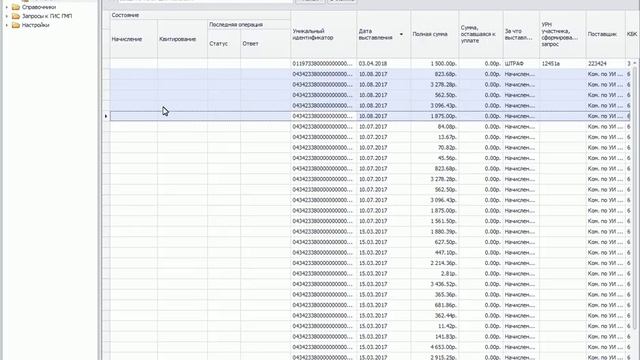Click the 447.10р. amount cell
Viewport: 640px width, 360px height.
click(x=435, y=253)
